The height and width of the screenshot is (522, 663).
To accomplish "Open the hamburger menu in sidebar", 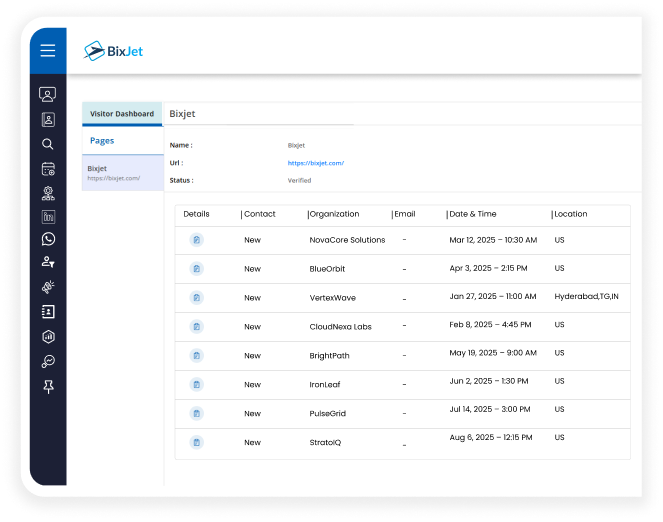I will point(47,51).
